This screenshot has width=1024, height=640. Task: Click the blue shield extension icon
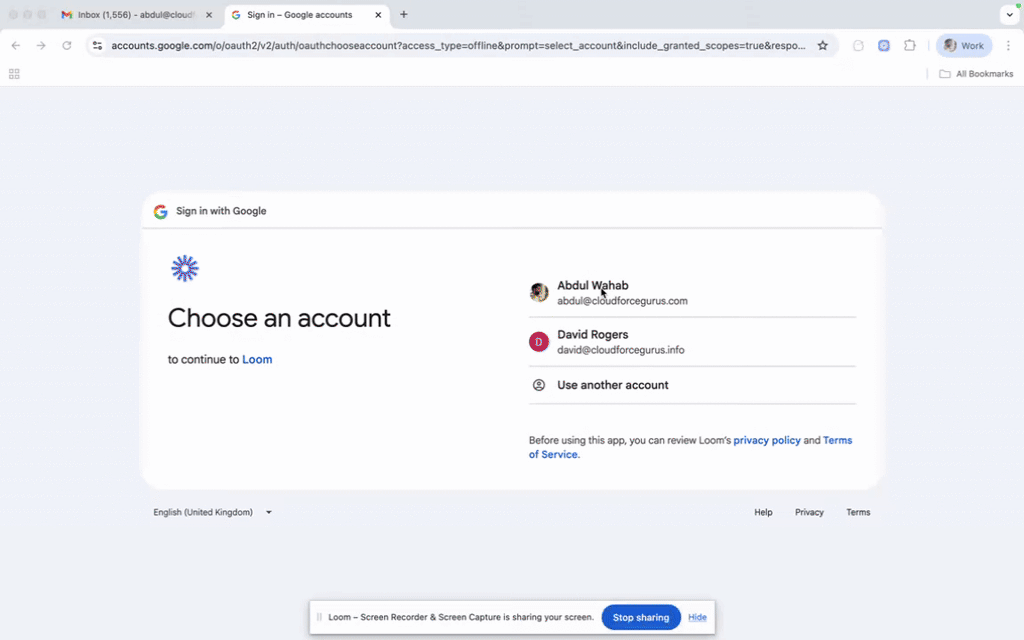pos(884,45)
